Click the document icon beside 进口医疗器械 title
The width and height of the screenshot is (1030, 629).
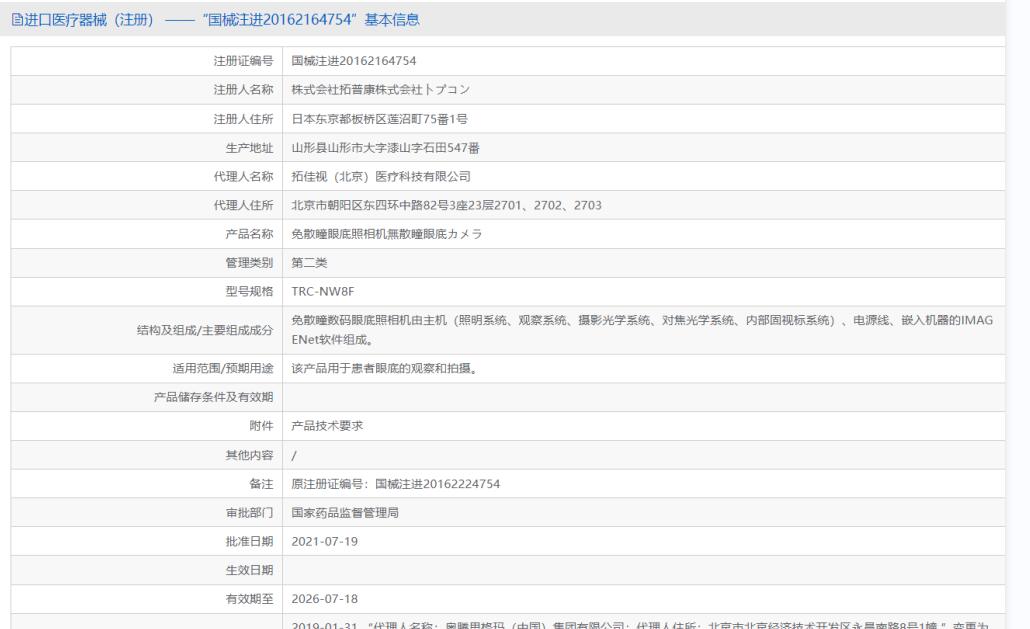click(x=17, y=20)
